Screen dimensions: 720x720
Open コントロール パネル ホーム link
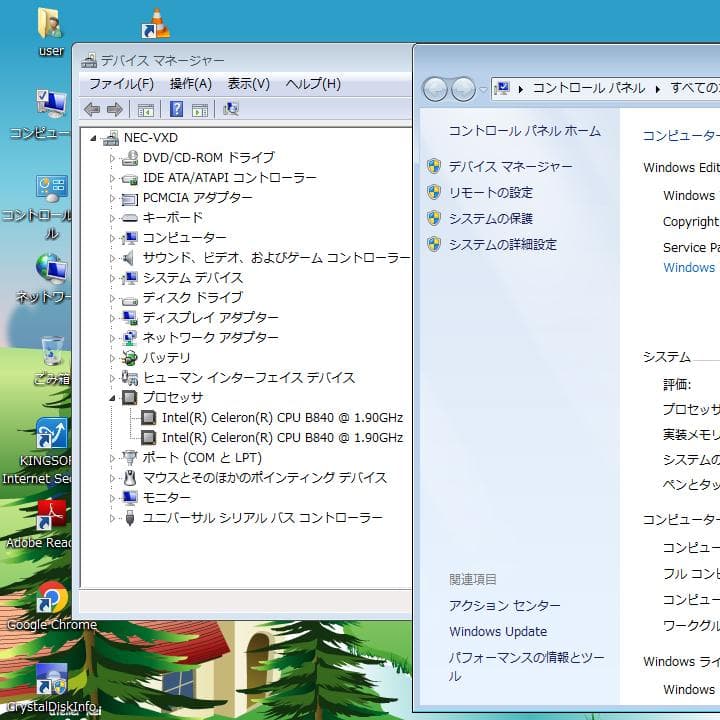(524, 131)
